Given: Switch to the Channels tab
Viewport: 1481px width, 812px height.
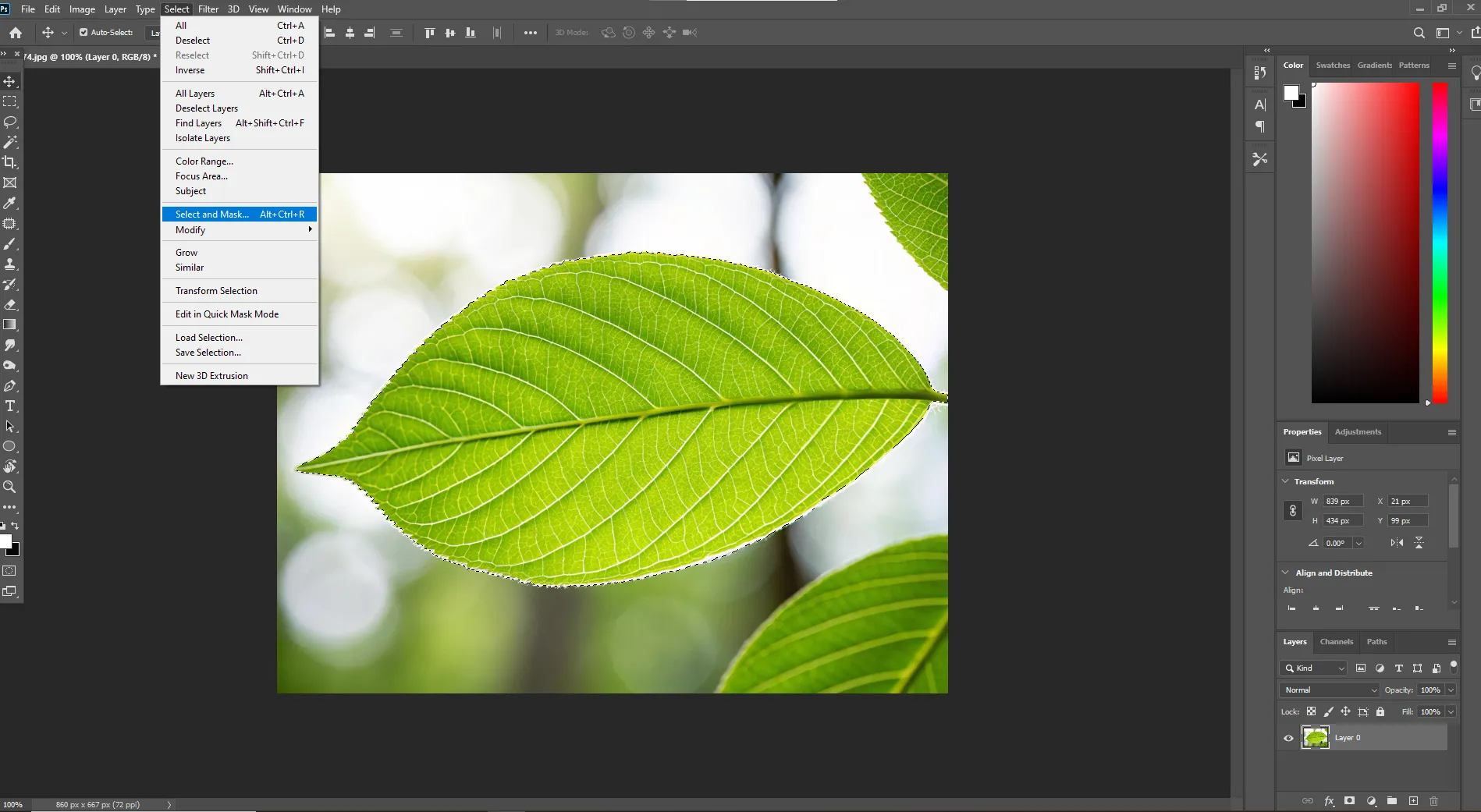Looking at the screenshot, I should (x=1336, y=642).
